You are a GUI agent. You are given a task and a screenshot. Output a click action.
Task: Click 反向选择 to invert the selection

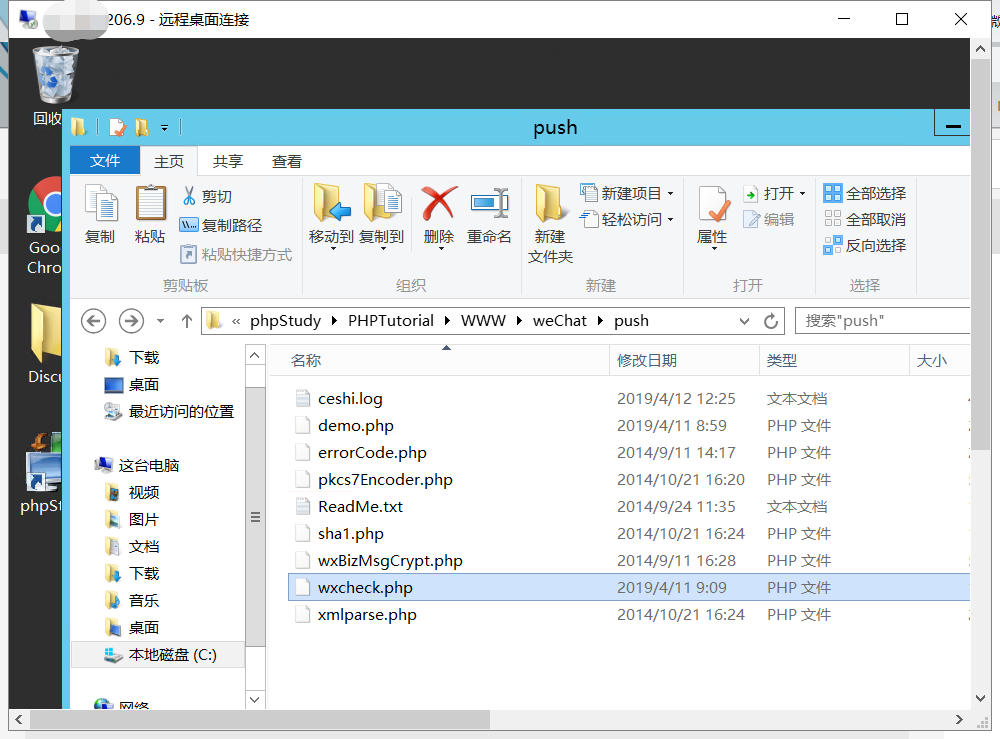(874, 245)
